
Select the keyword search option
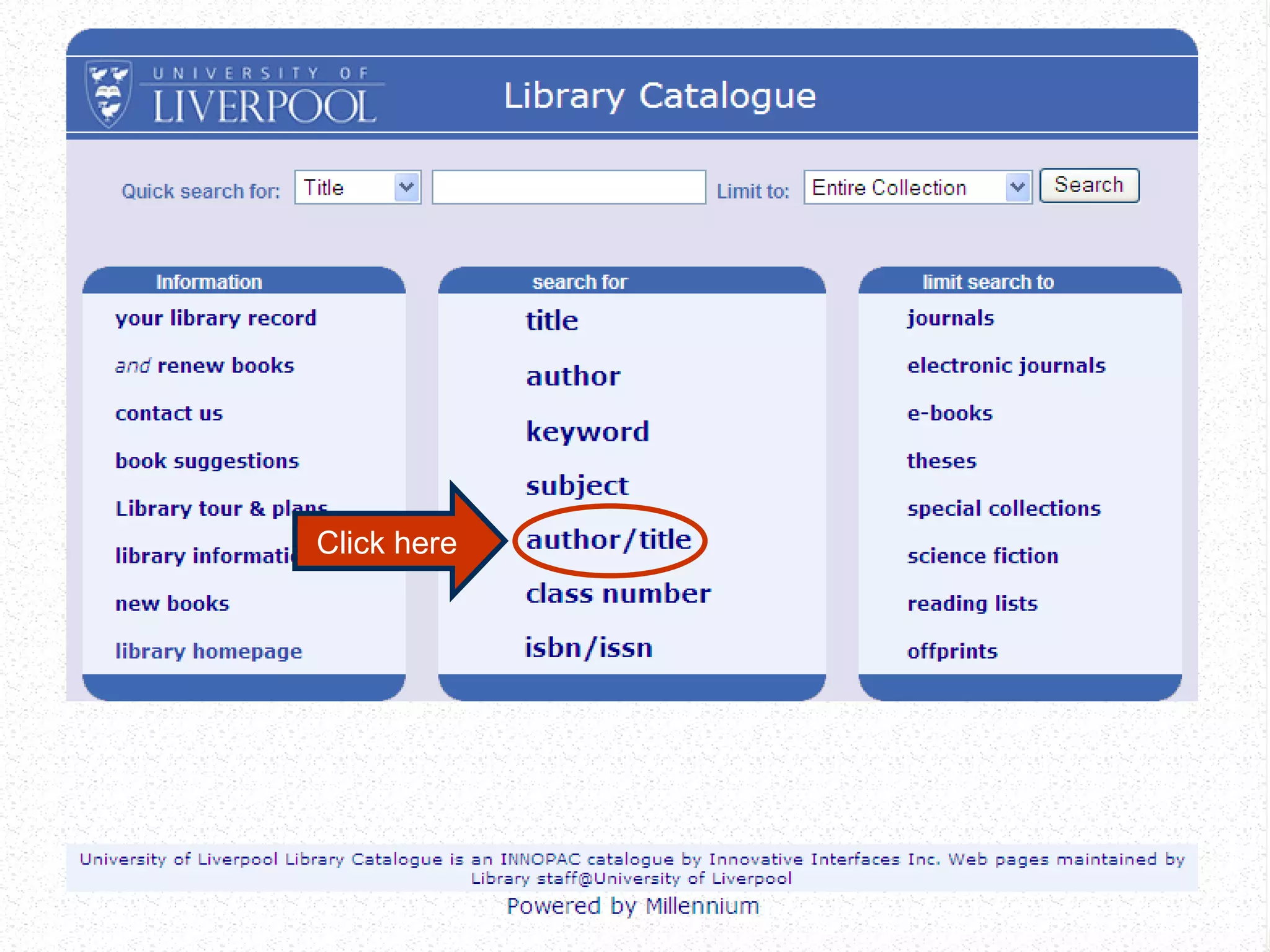(x=587, y=431)
